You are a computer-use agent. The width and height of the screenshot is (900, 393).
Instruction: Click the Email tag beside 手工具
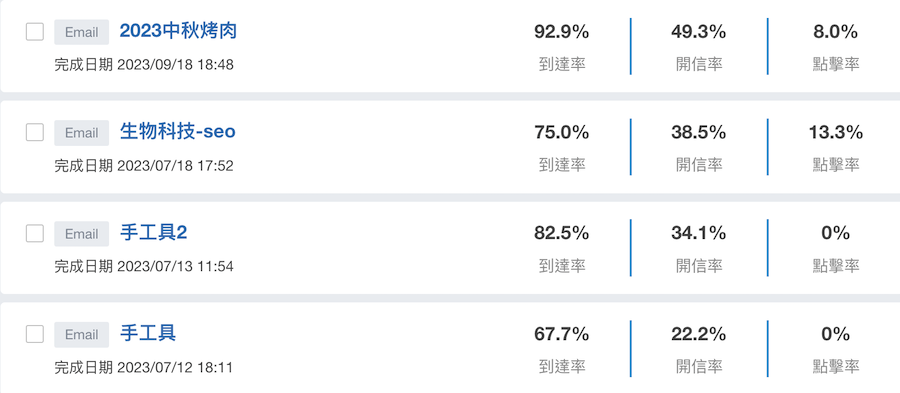coord(82,334)
